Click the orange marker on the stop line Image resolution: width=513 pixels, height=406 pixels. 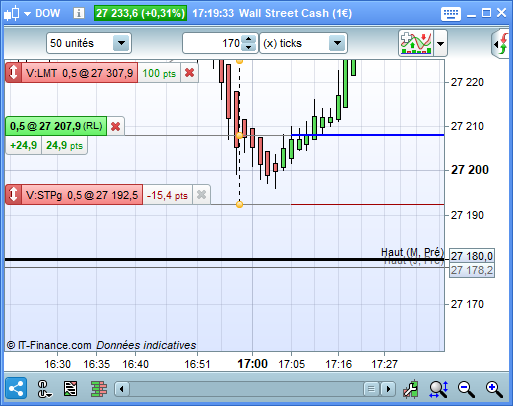pyautogui.click(x=239, y=204)
